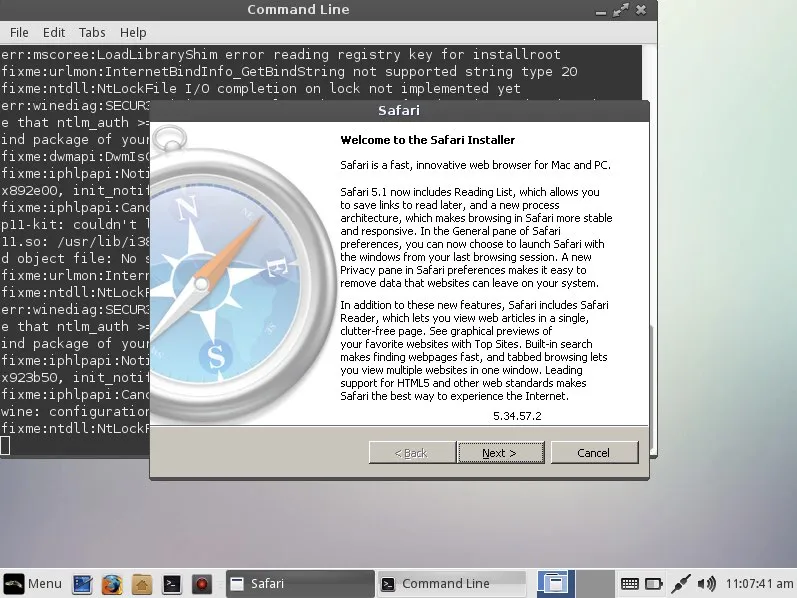Select the first workspace in pager
The image size is (797, 598).
553,583
